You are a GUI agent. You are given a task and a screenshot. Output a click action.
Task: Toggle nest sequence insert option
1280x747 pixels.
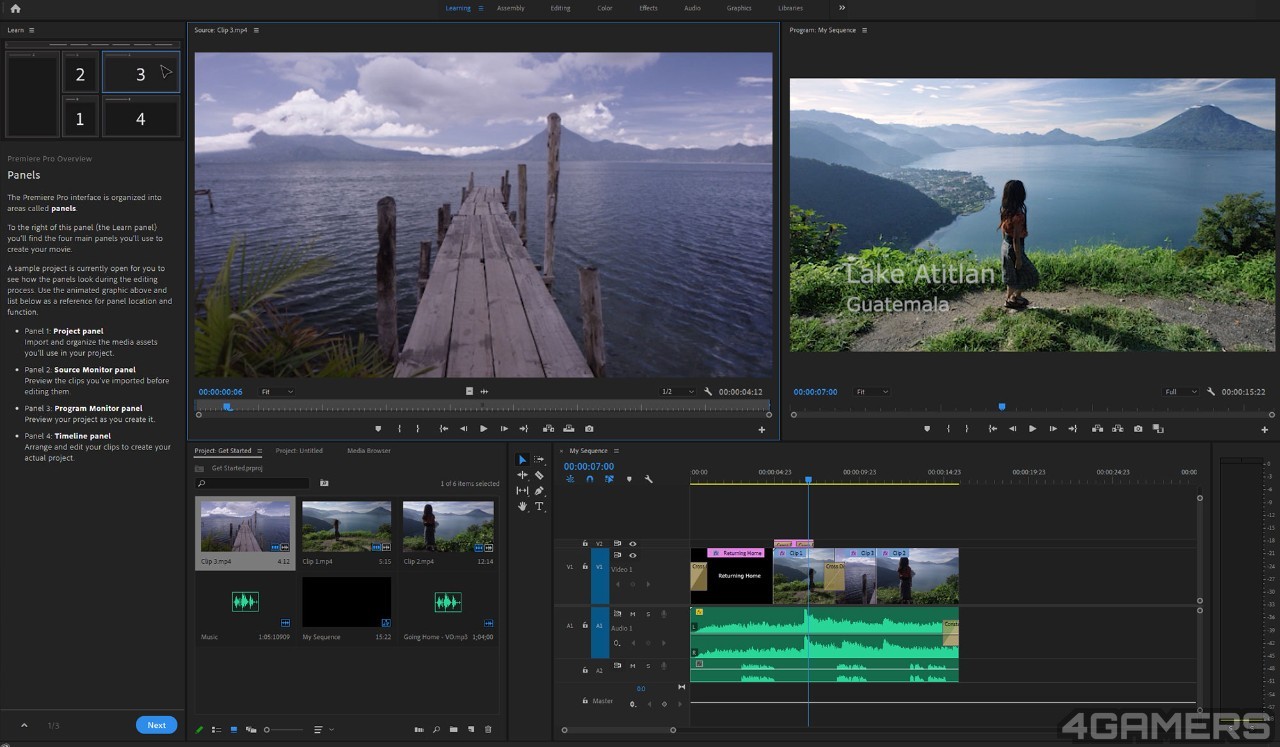pos(570,479)
